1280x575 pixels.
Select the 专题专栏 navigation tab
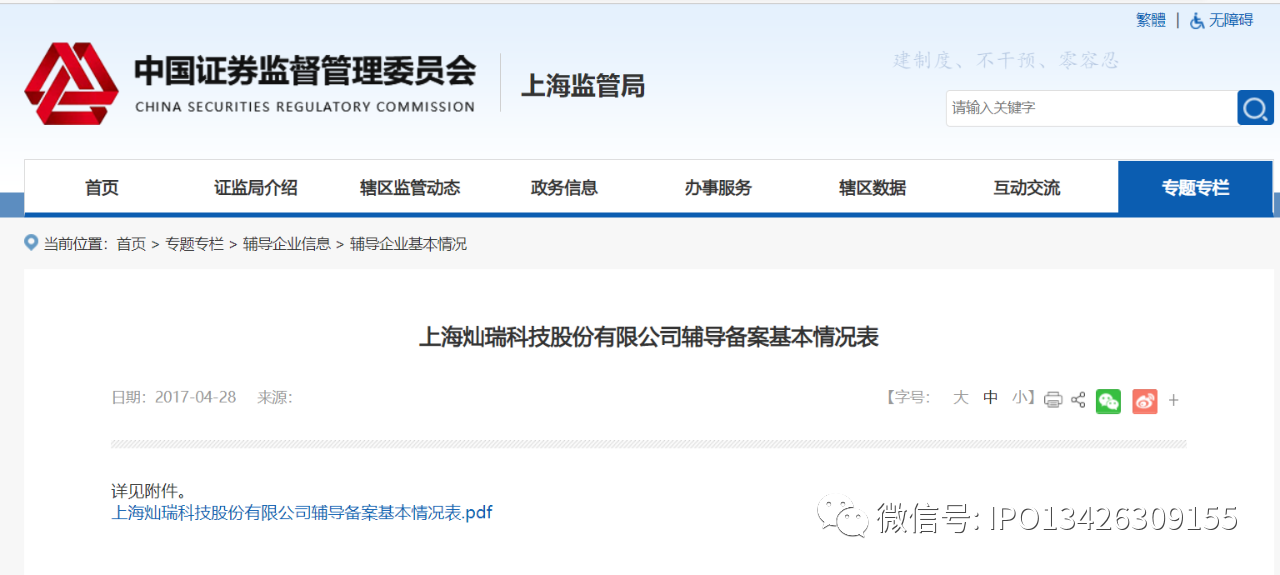pos(1195,187)
